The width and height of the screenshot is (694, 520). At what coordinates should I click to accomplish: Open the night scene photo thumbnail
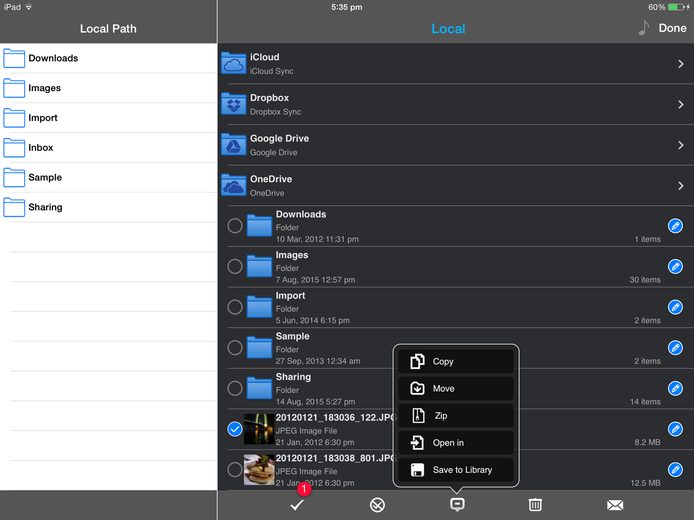point(259,429)
